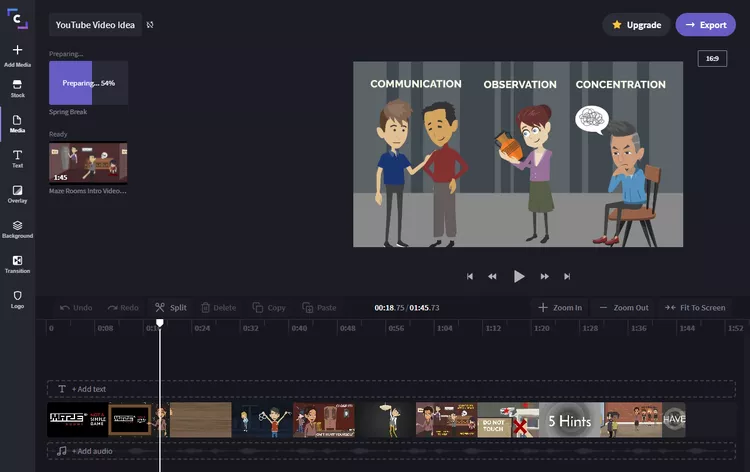Screen dimensions: 750x472
Task: Edit the YouTube Video Idea title field
Action: [95, 24]
